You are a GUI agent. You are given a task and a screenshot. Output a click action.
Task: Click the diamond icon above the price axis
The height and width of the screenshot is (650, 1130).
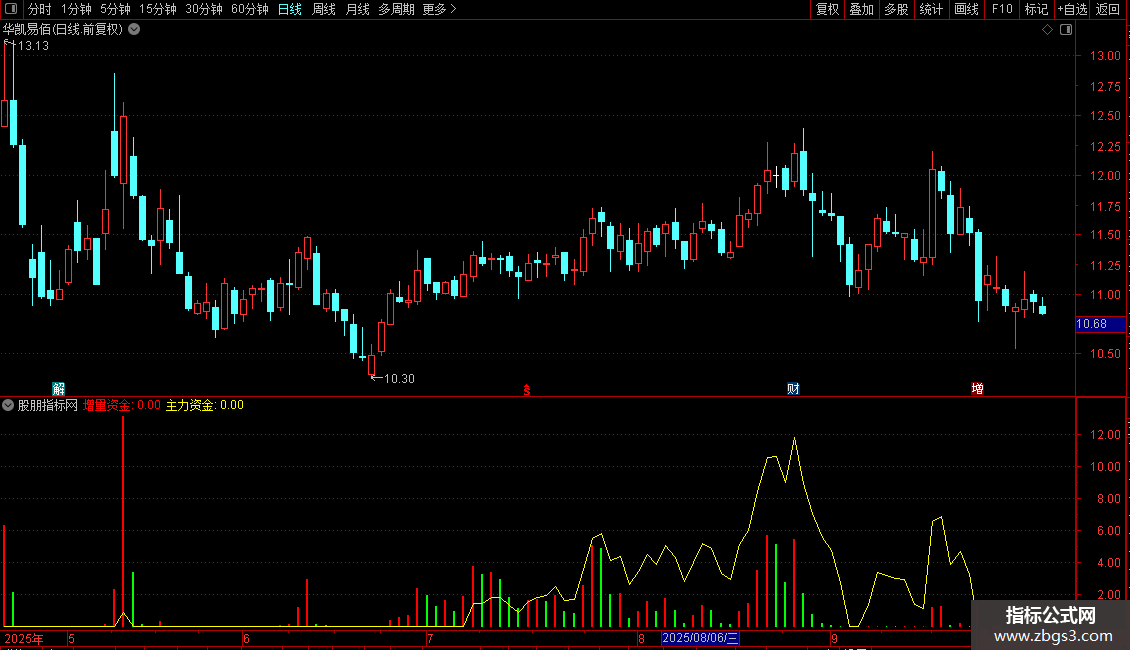click(1047, 30)
